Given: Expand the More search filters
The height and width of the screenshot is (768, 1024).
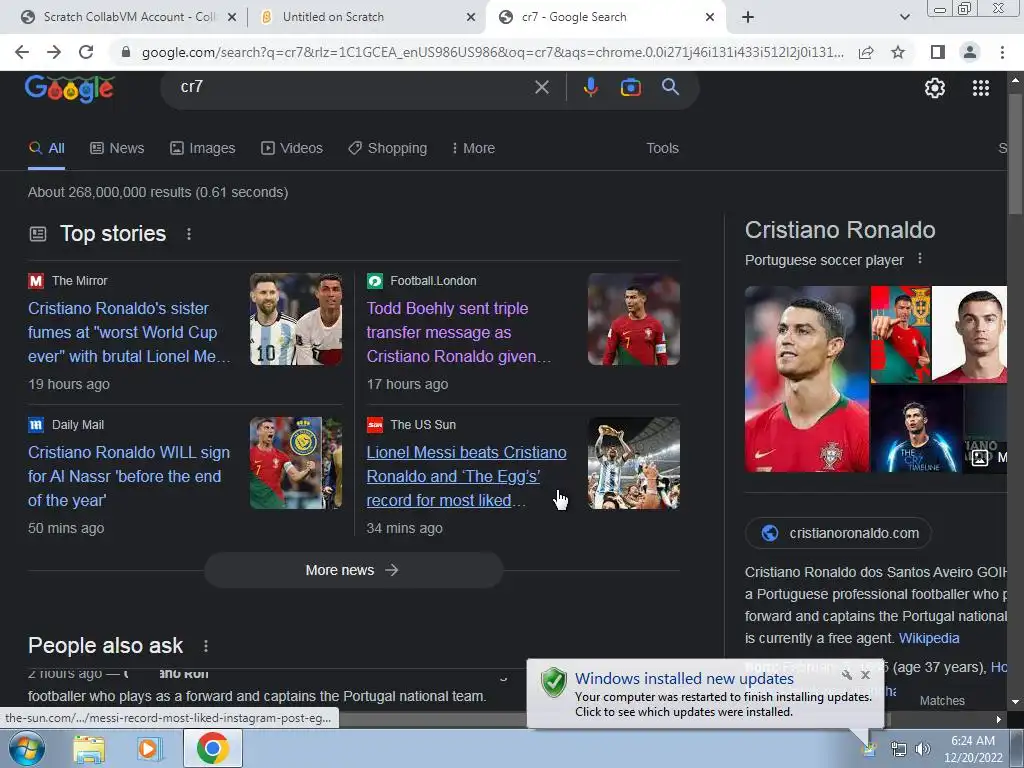Looking at the screenshot, I should pyautogui.click(x=473, y=148).
